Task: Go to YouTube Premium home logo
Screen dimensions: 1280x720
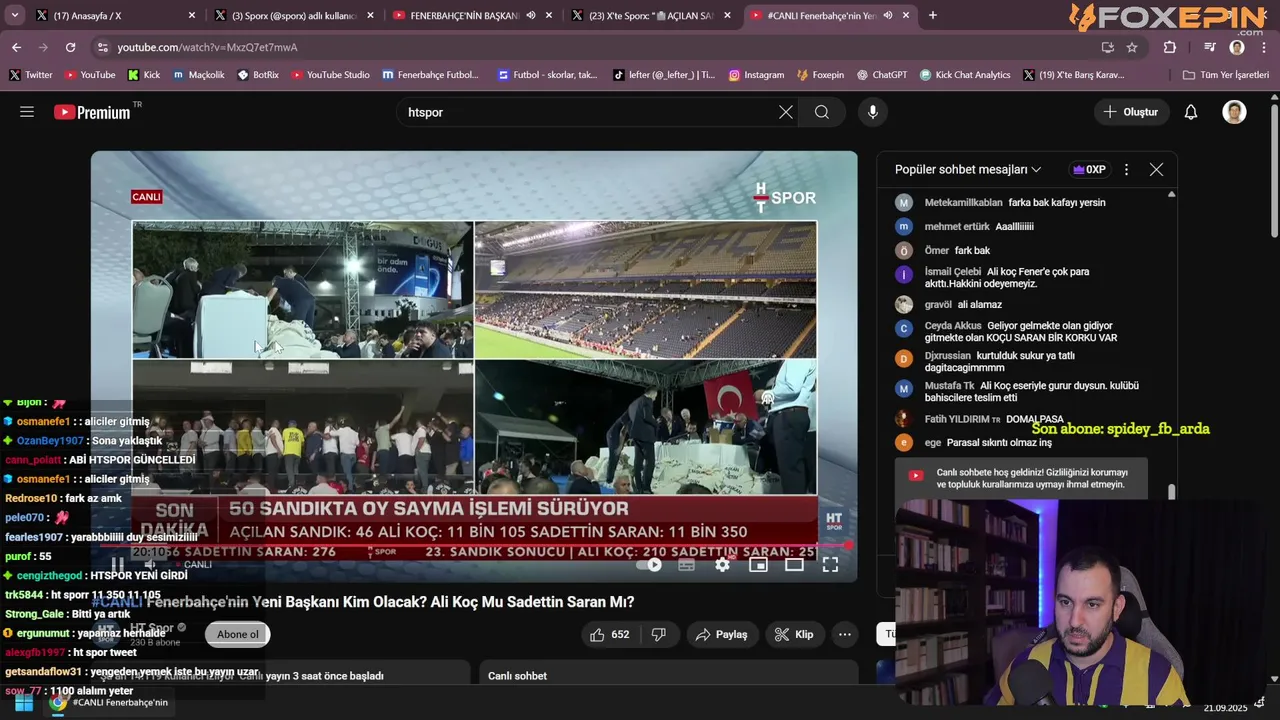Action: 93,112
